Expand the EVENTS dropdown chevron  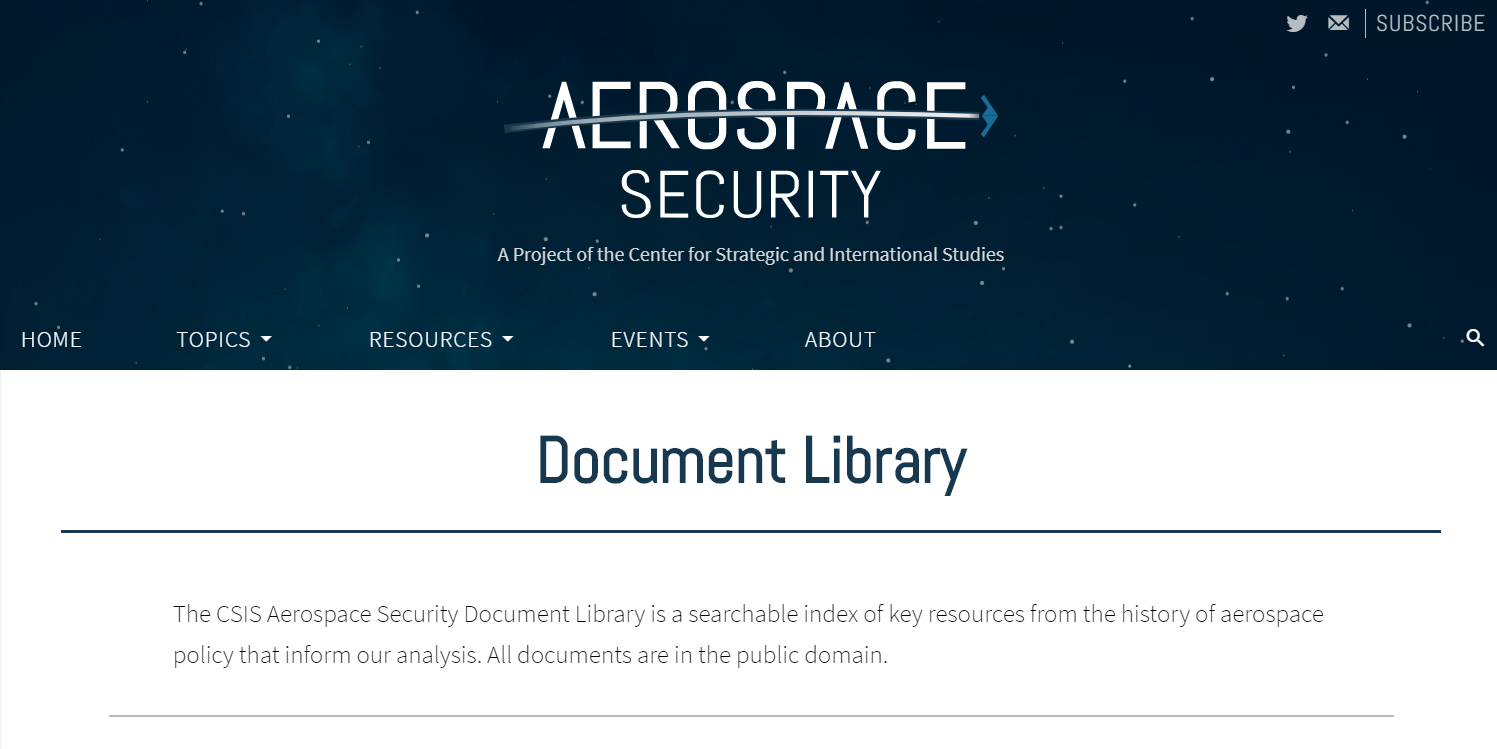click(x=704, y=341)
